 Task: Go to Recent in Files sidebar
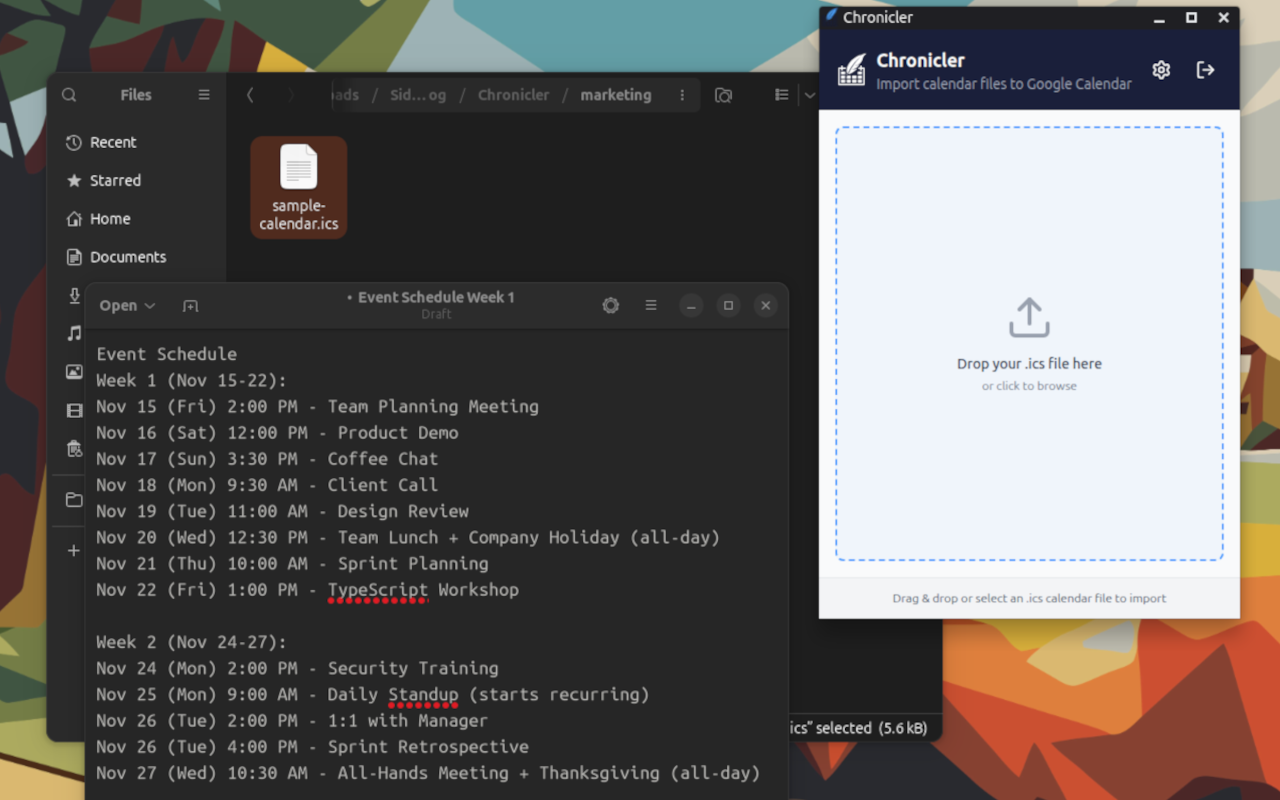[x=113, y=142]
